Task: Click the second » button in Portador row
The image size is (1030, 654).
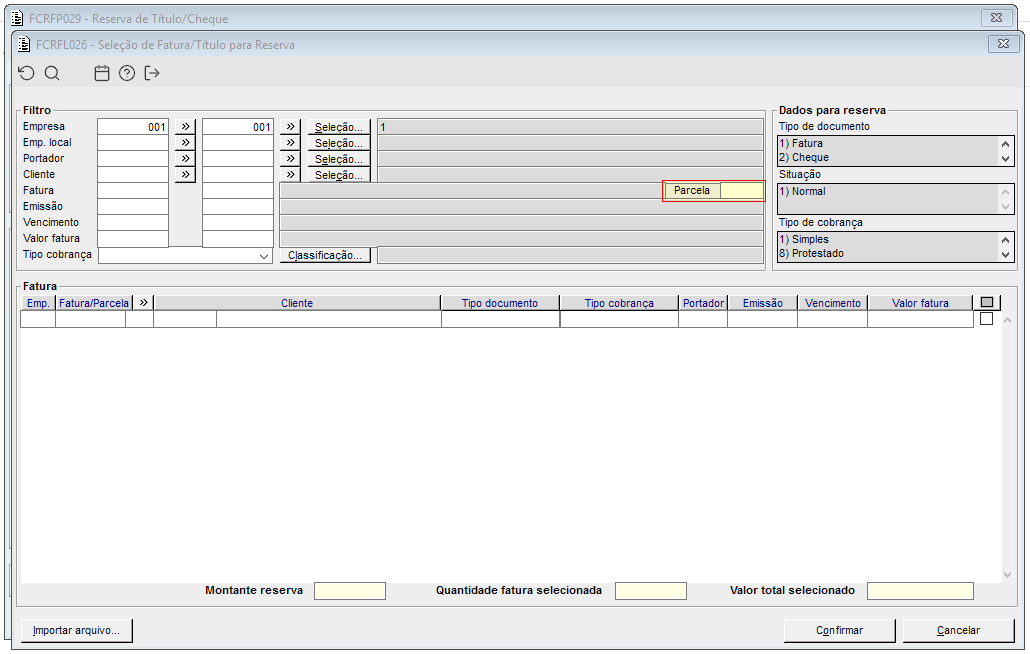Action: [x=290, y=158]
